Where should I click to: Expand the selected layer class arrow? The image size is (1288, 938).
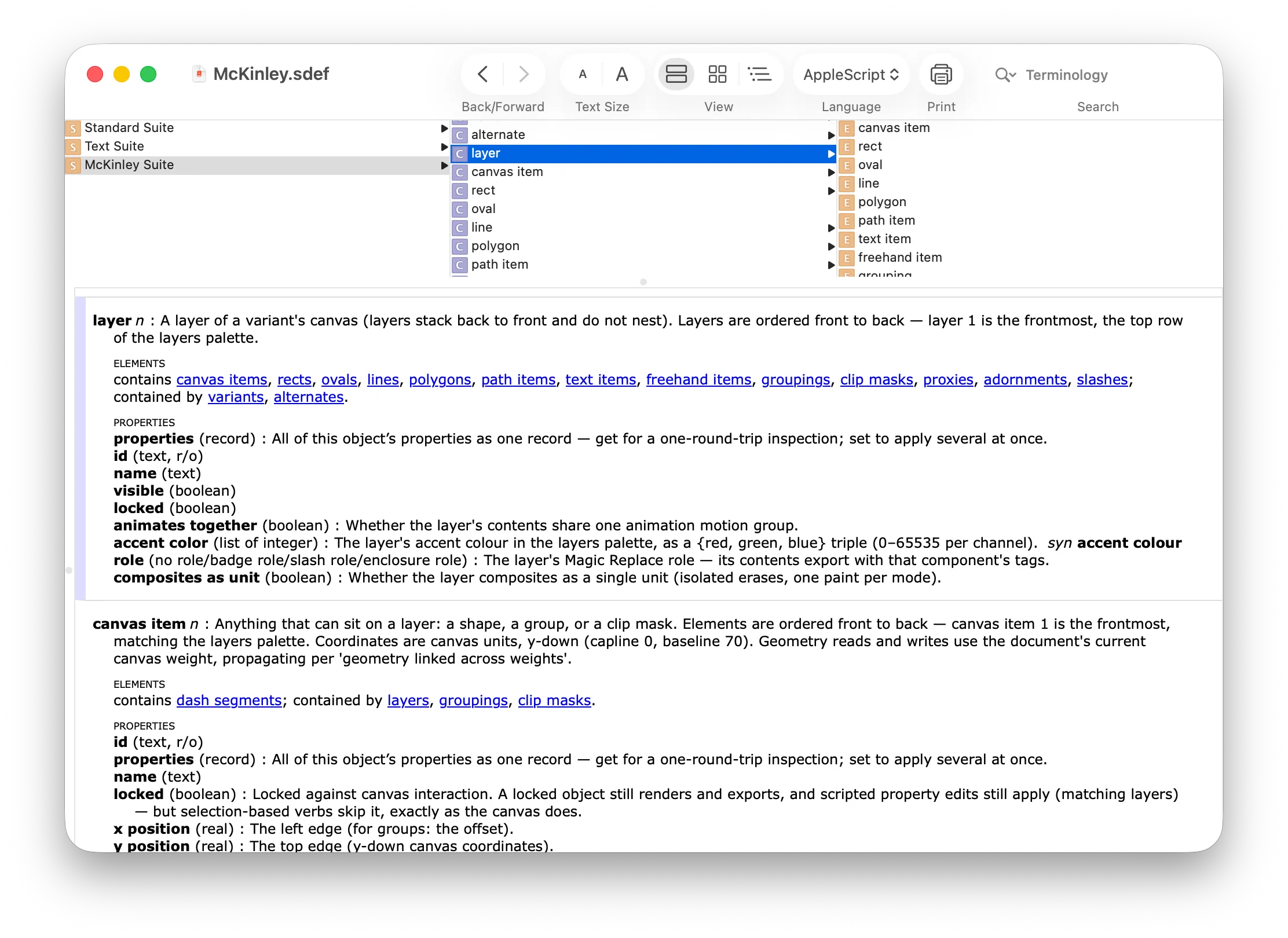pyautogui.click(x=831, y=153)
